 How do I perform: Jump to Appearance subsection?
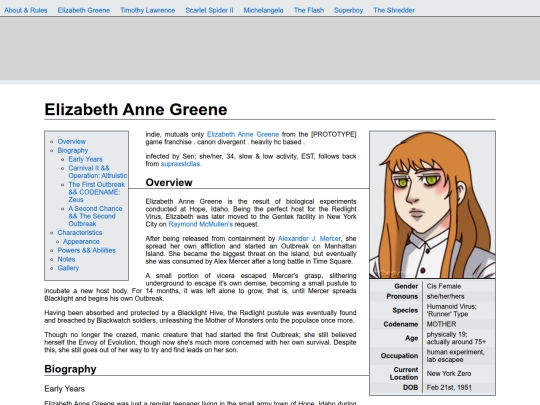click(81, 241)
